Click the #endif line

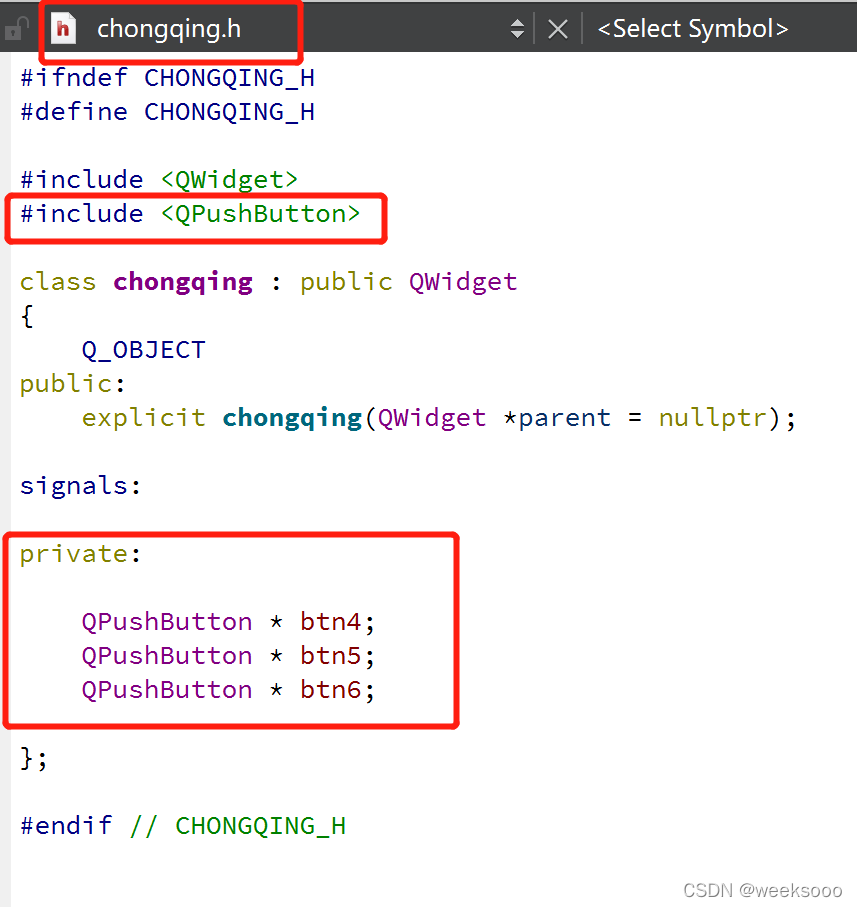(x=183, y=826)
